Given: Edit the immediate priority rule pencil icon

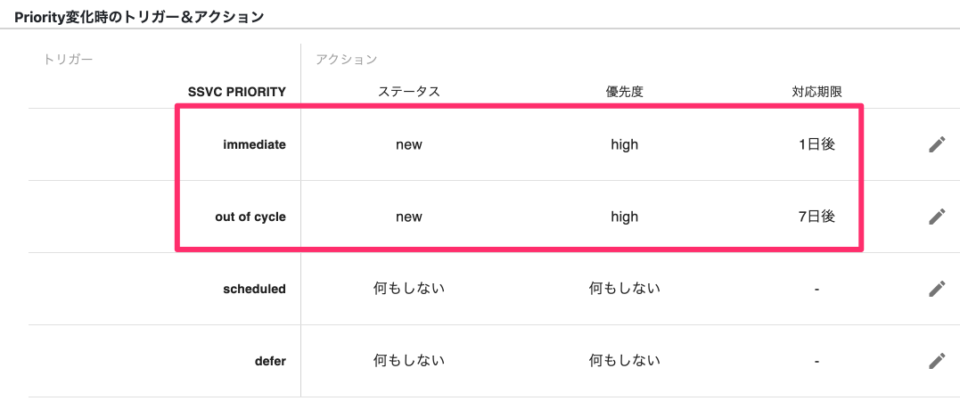Looking at the screenshot, I should pos(937,145).
